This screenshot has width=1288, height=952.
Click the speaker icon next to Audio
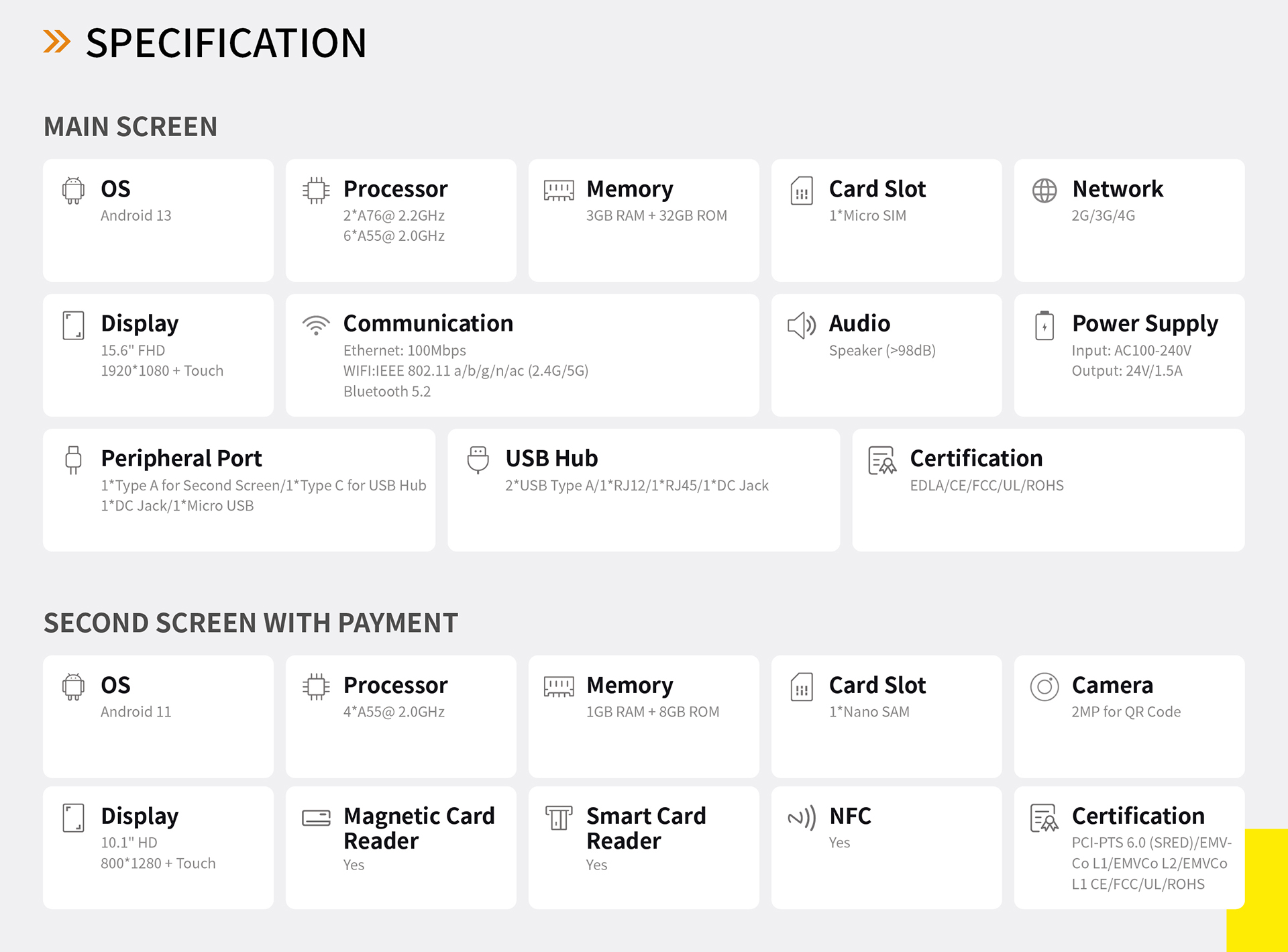point(801,325)
